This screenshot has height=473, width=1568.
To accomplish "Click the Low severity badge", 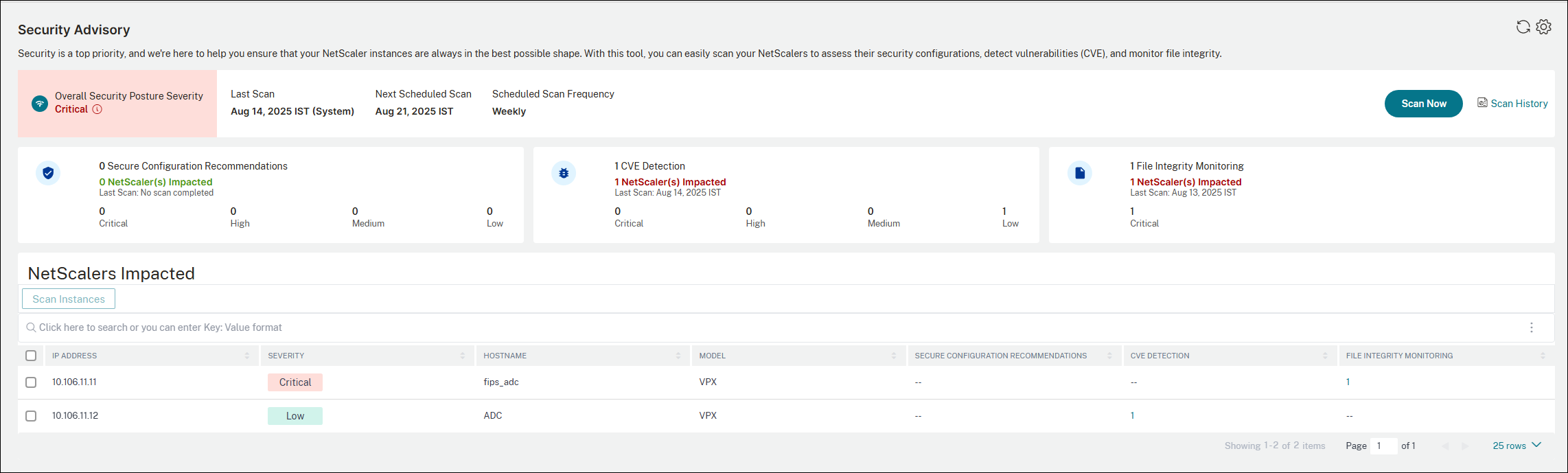I will click(295, 416).
